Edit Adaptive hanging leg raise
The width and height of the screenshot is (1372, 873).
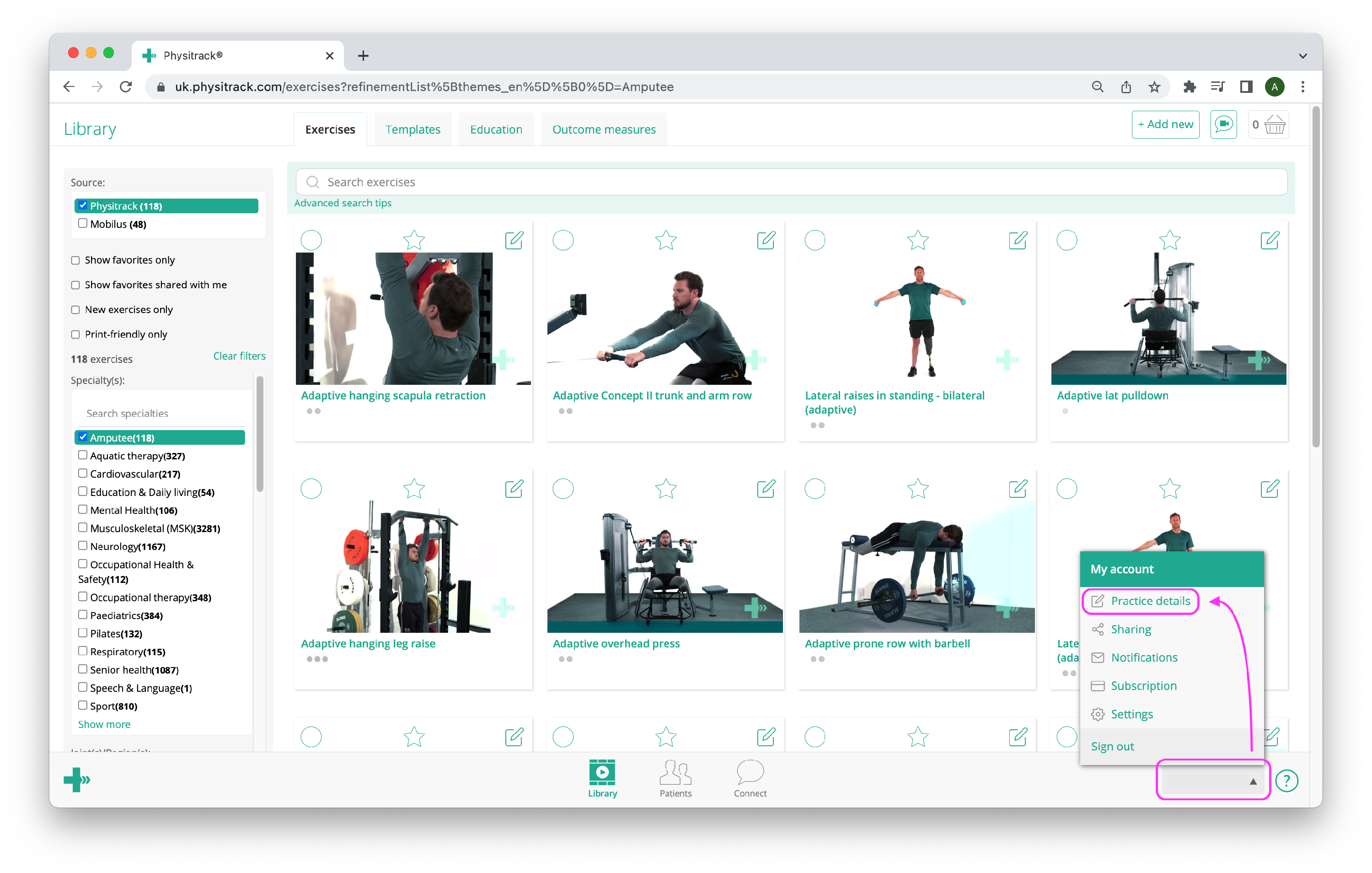pos(514,489)
